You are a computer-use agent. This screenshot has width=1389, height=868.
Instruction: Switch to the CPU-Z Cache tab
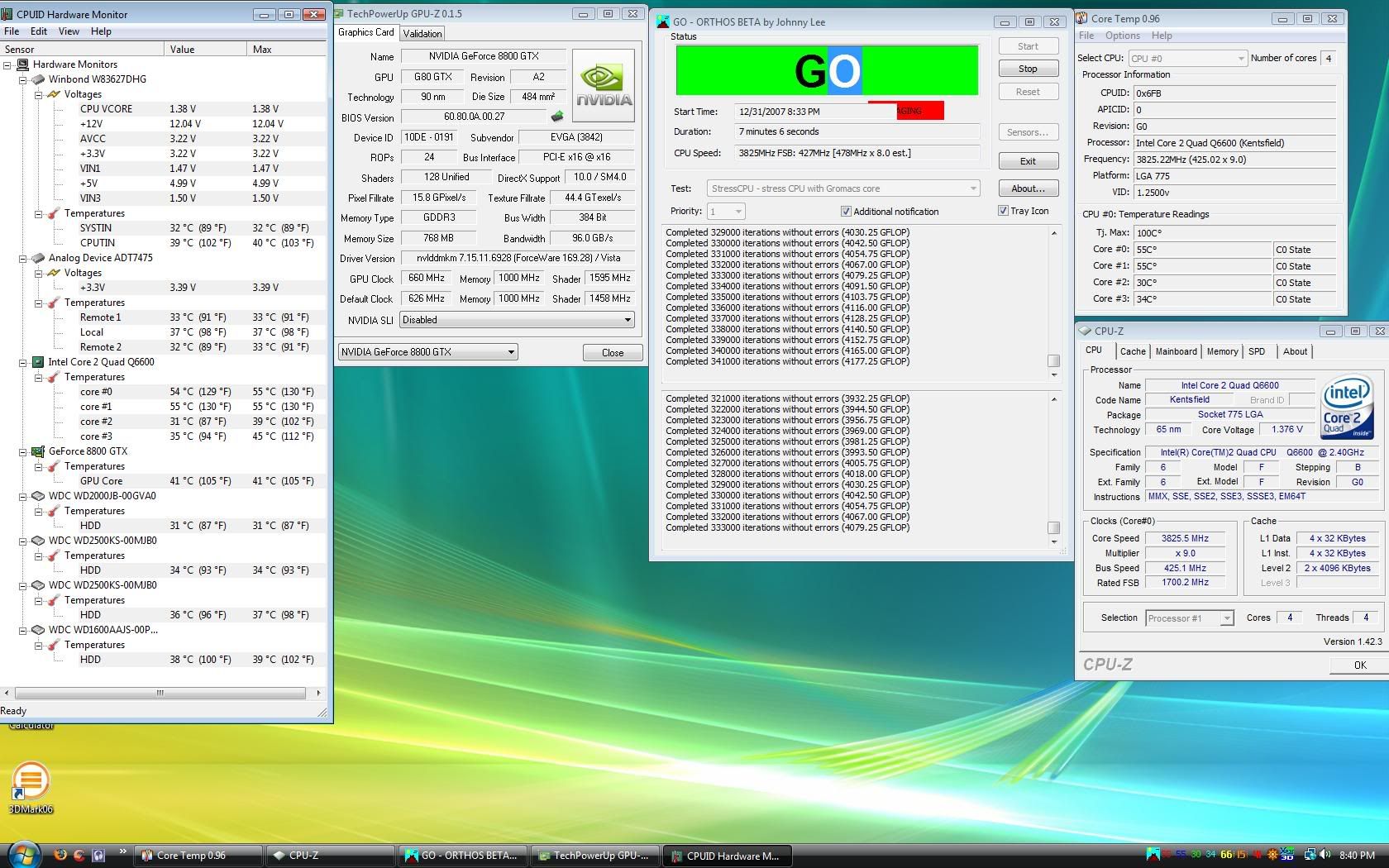coord(1133,351)
